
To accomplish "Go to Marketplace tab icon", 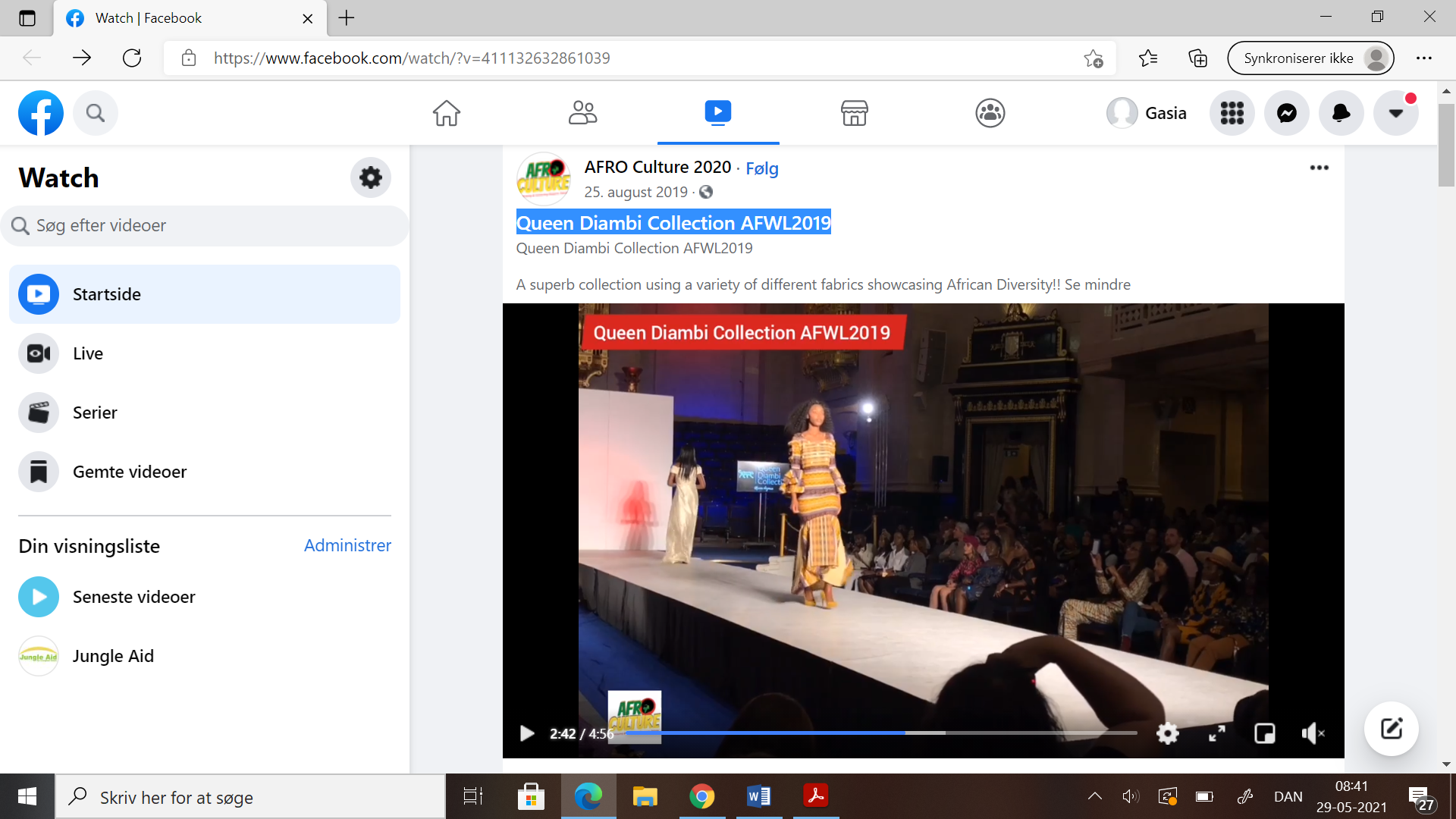I will pyautogui.click(x=854, y=114).
